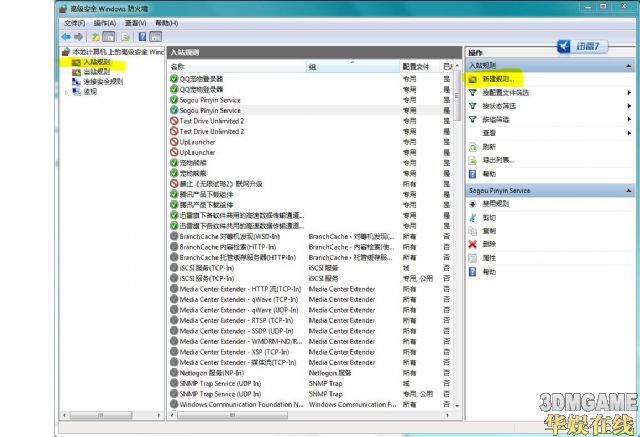Click the export list toolbar icon
The width and height of the screenshot is (640, 437).
[125, 37]
